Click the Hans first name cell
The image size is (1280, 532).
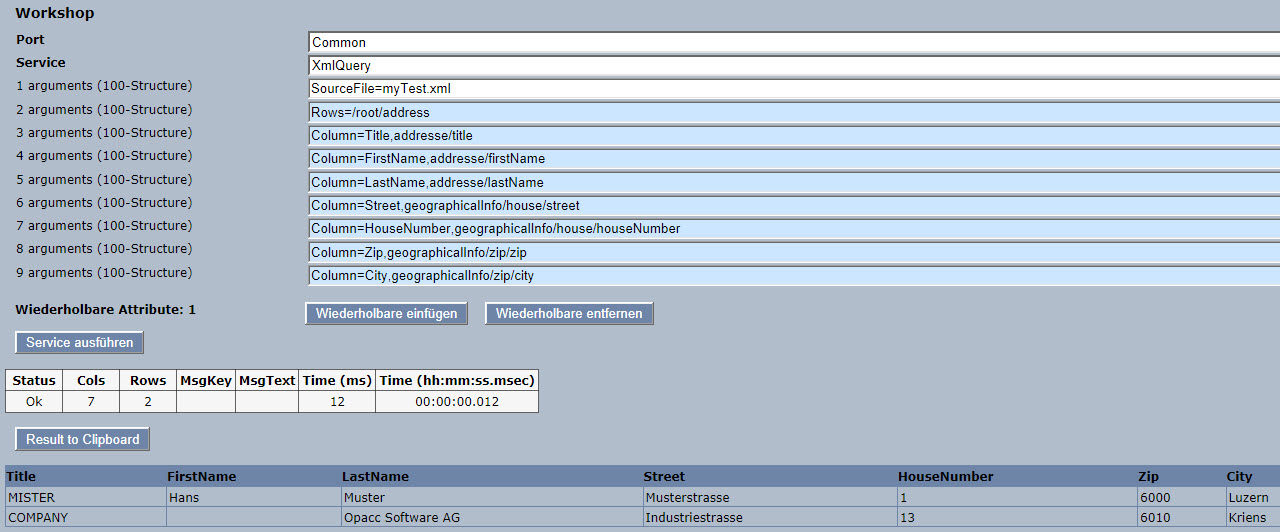(253, 497)
